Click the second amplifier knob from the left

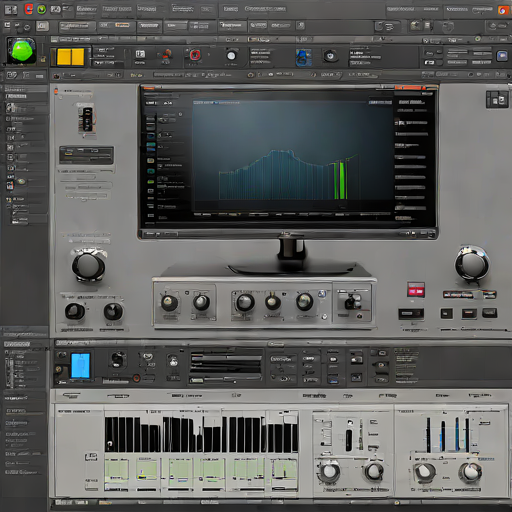pyautogui.click(x=201, y=302)
